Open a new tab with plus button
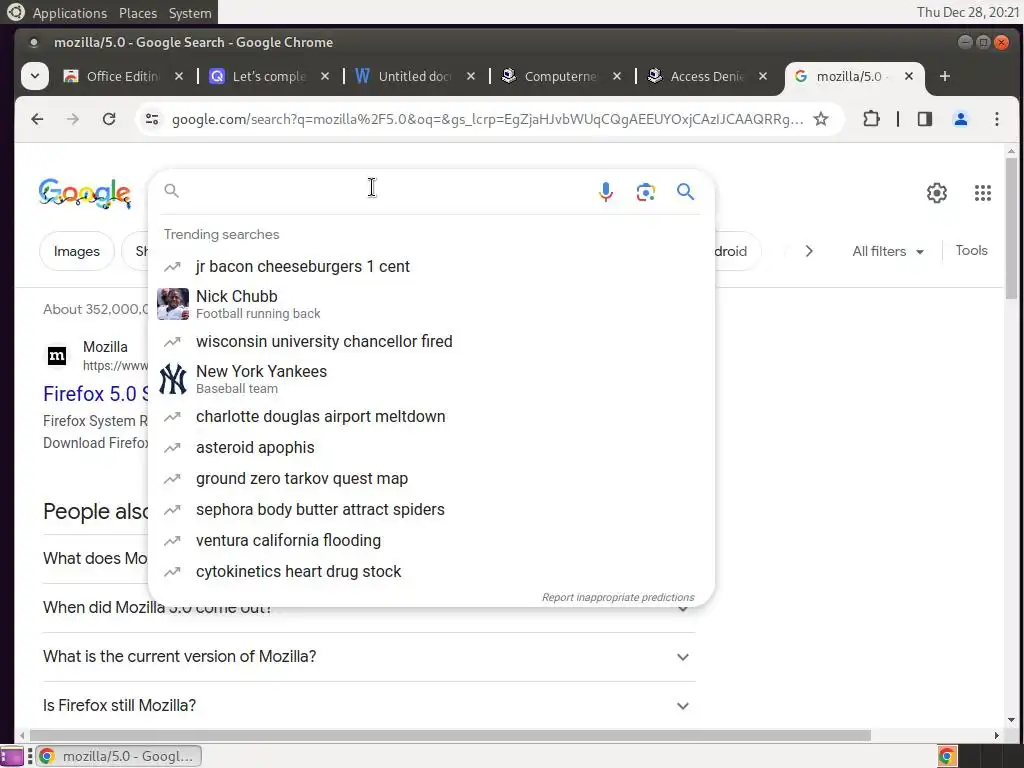The width and height of the screenshot is (1024, 768). tap(944, 76)
